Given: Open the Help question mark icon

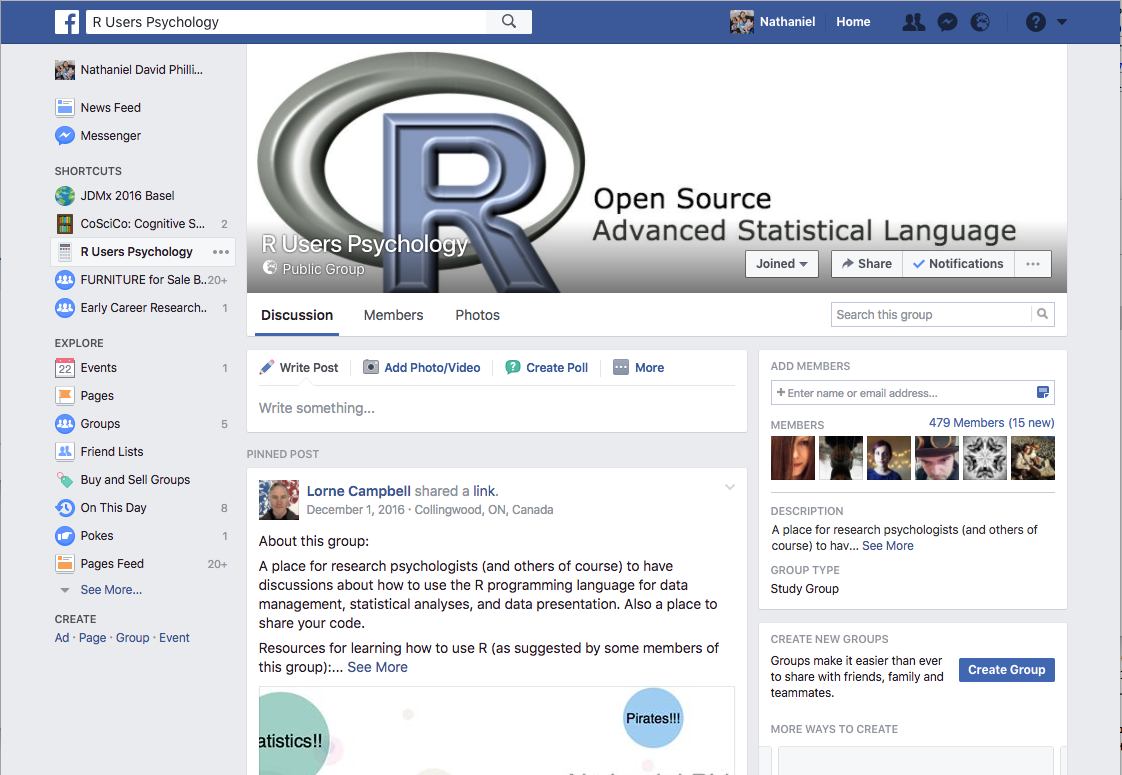Looking at the screenshot, I should 1035,22.
